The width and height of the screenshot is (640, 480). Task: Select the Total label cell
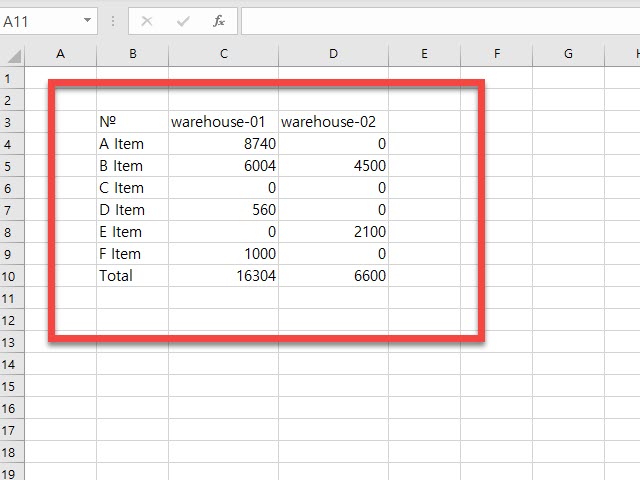point(133,276)
